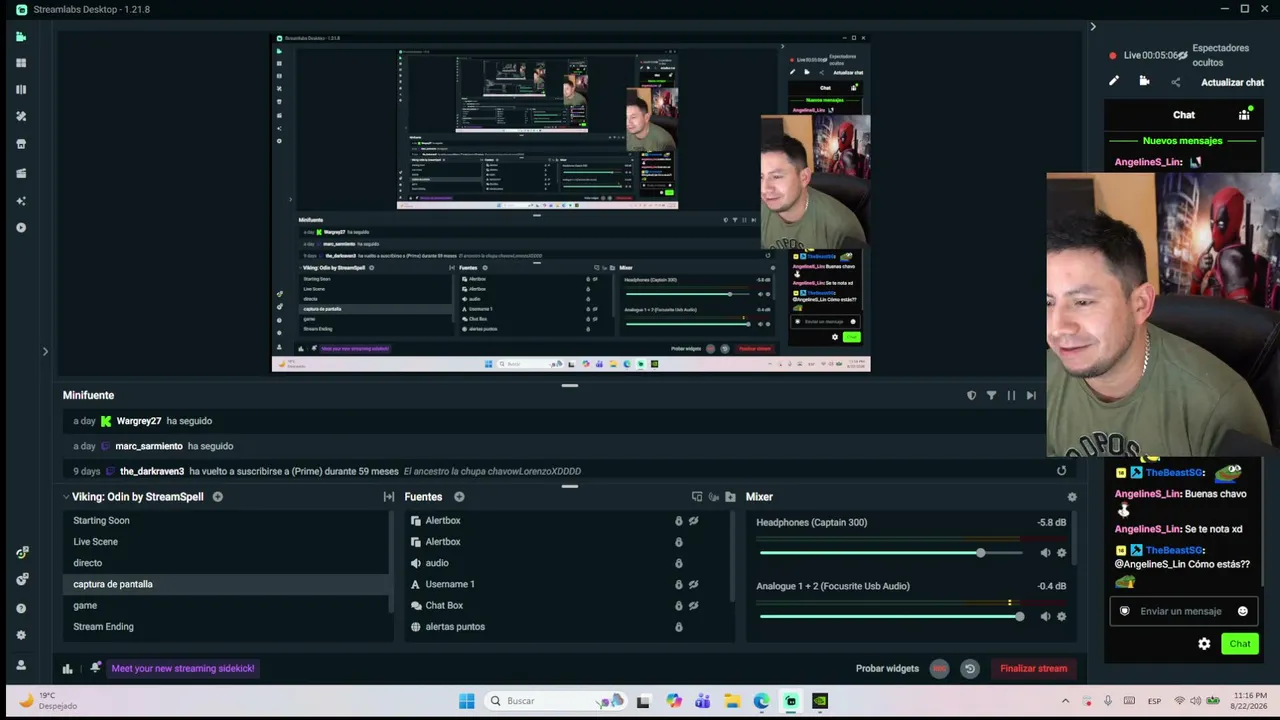This screenshot has height=720, width=1280.
Task: Select the captura de pantalla scene
Action: 226,584
